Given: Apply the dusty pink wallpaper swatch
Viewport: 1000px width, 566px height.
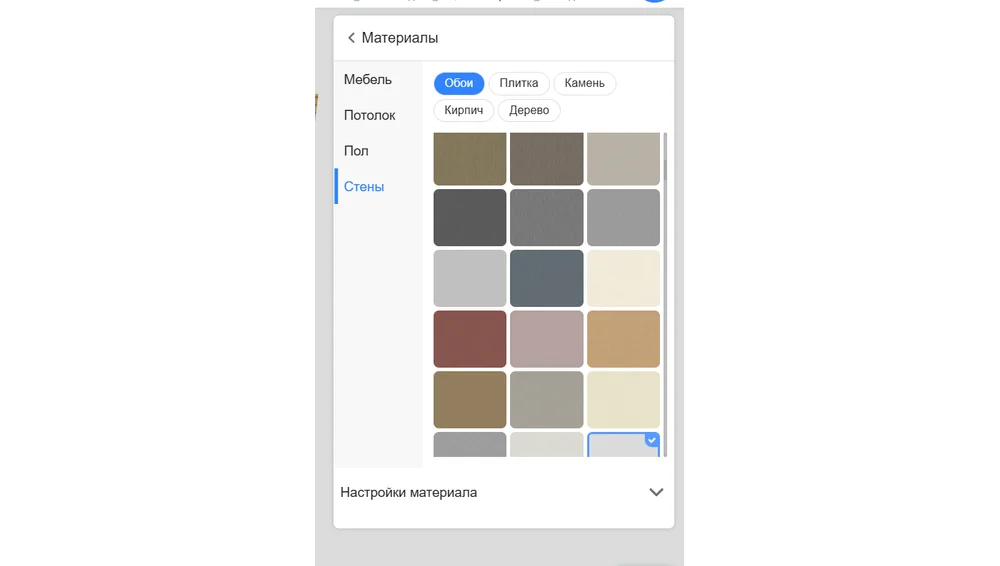Looking at the screenshot, I should tap(546, 339).
